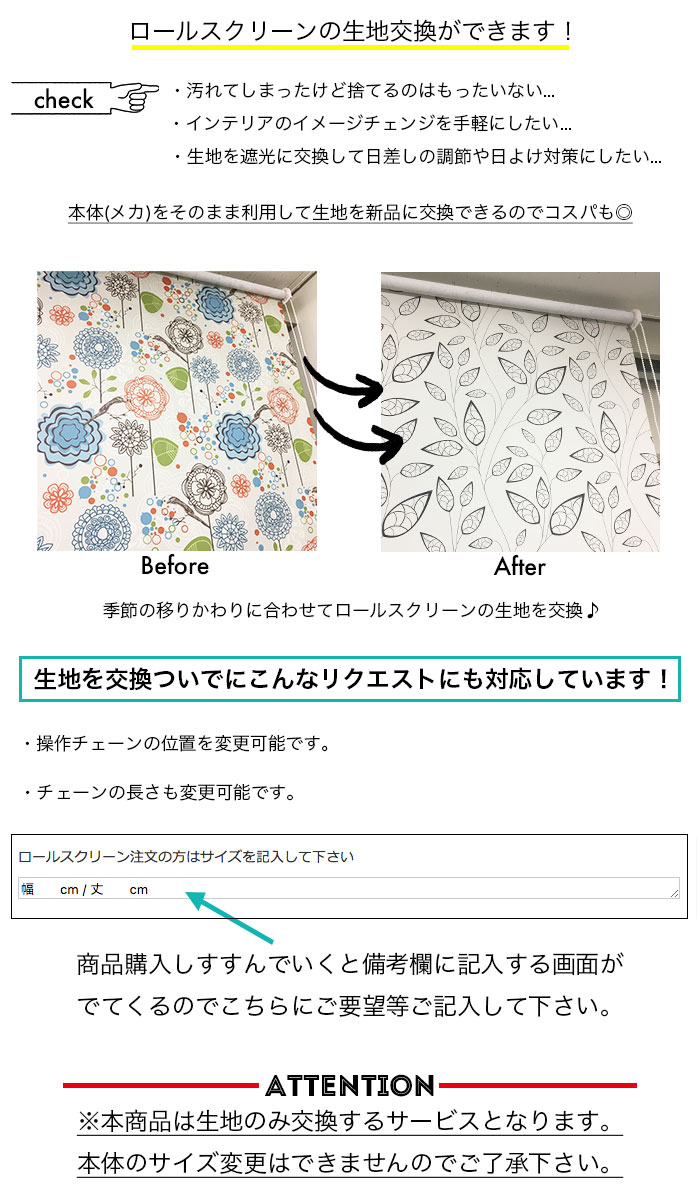Screen dimensions: 700x1200
Task: Click the ロールスクリーンの生地交換ができます！ heading
Action: pos(350,30)
